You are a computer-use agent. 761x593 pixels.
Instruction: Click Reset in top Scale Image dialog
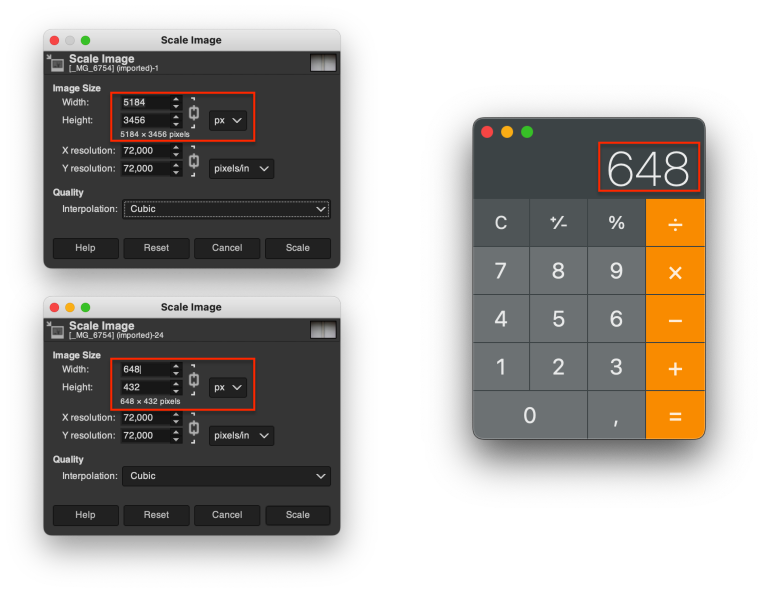pyautogui.click(x=156, y=248)
